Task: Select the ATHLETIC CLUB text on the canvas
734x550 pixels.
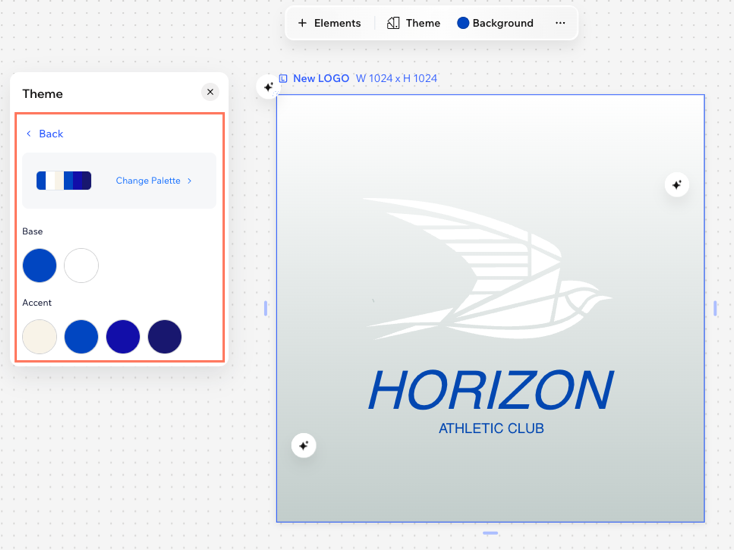Action: [x=491, y=428]
